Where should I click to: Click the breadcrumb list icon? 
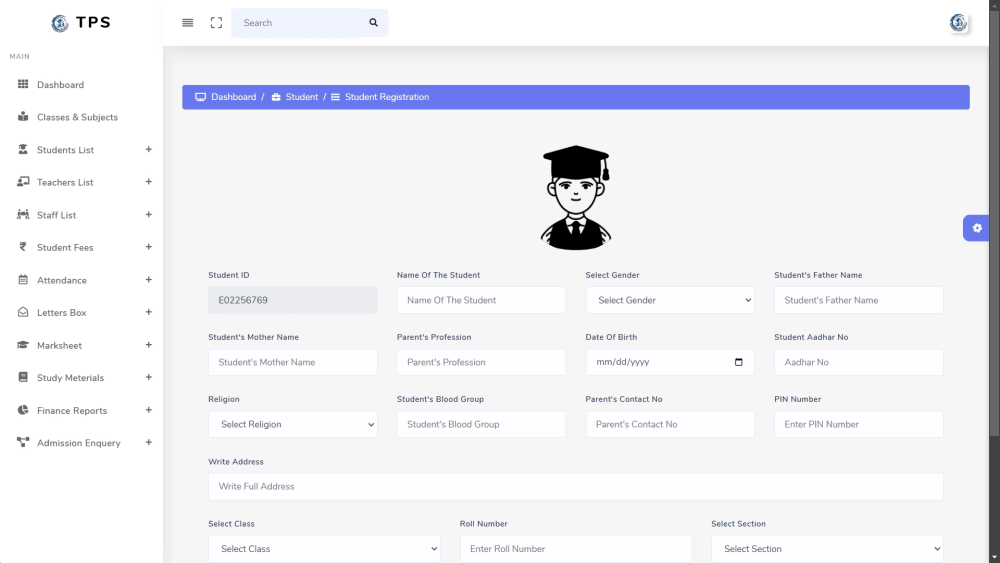coord(335,97)
